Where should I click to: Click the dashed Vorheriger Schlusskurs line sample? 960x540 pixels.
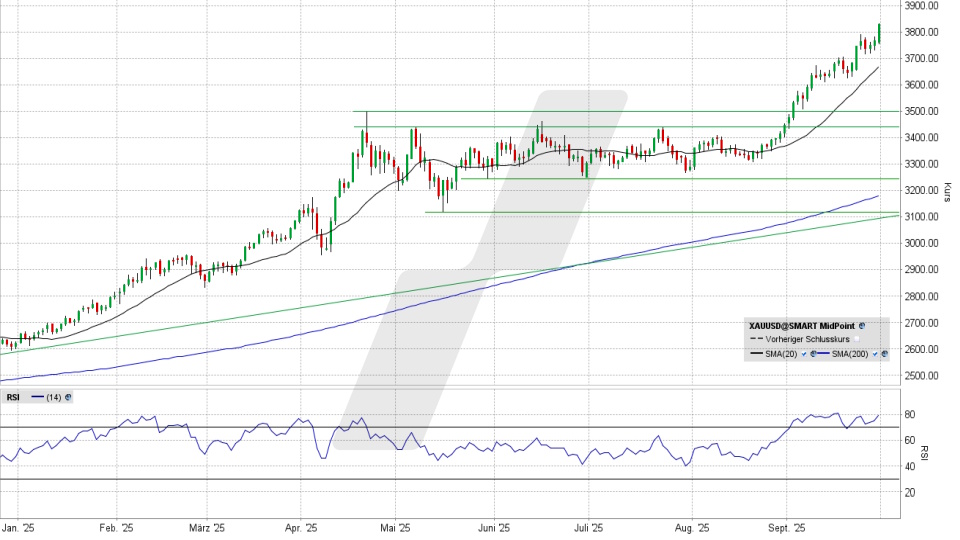pos(758,340)
